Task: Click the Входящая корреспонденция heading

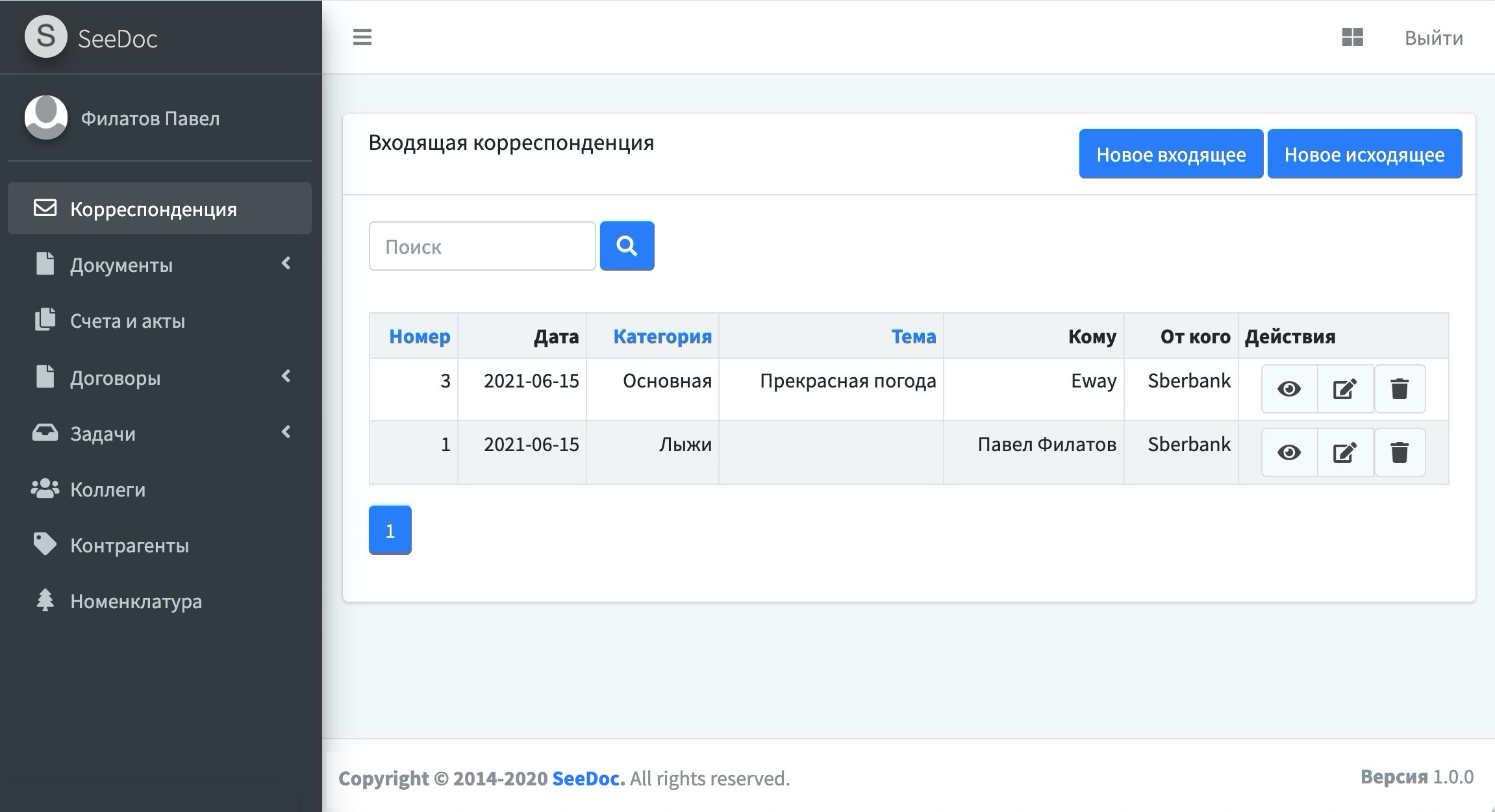Action: (511, 142)
